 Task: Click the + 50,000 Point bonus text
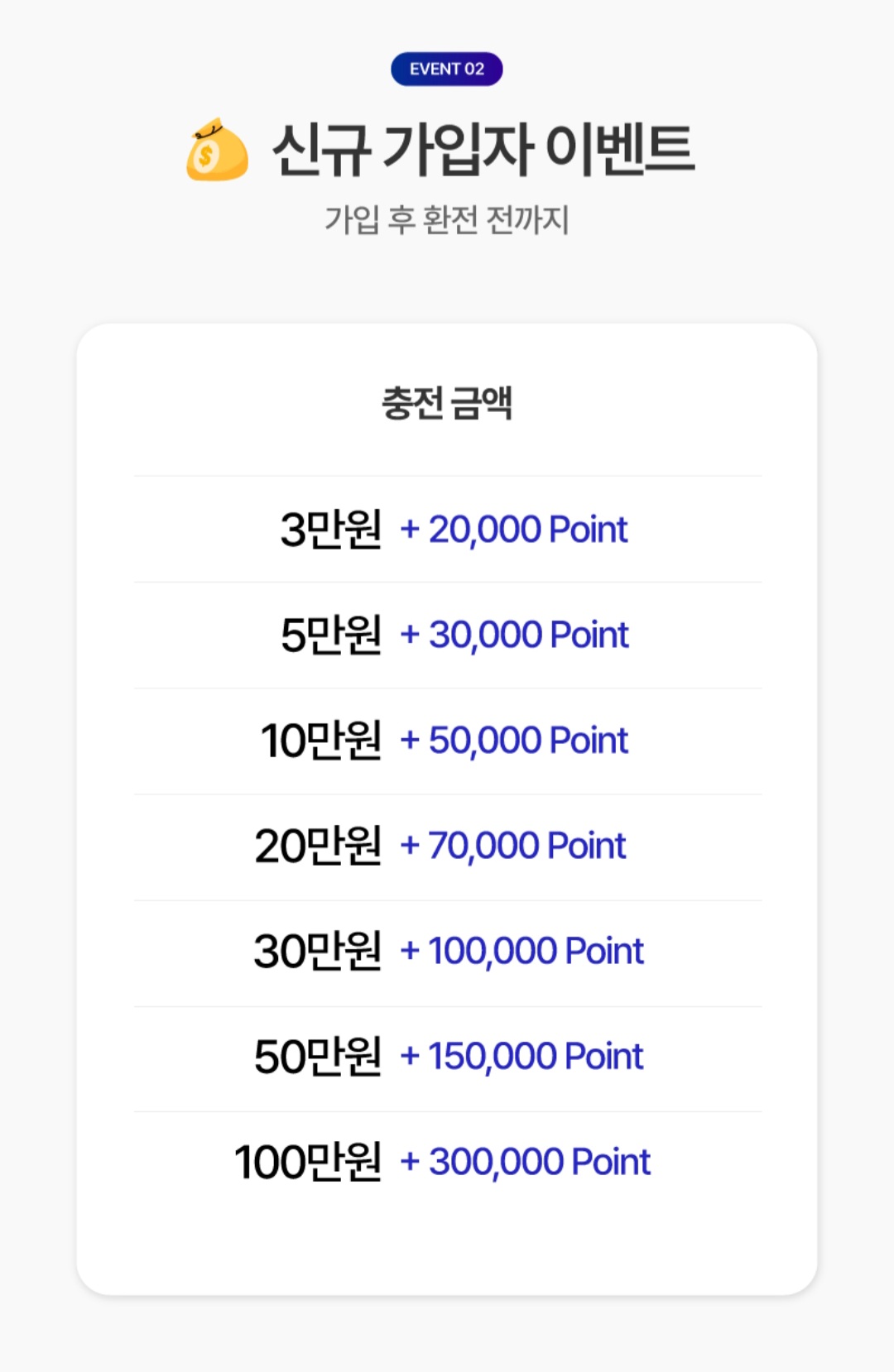514,740
